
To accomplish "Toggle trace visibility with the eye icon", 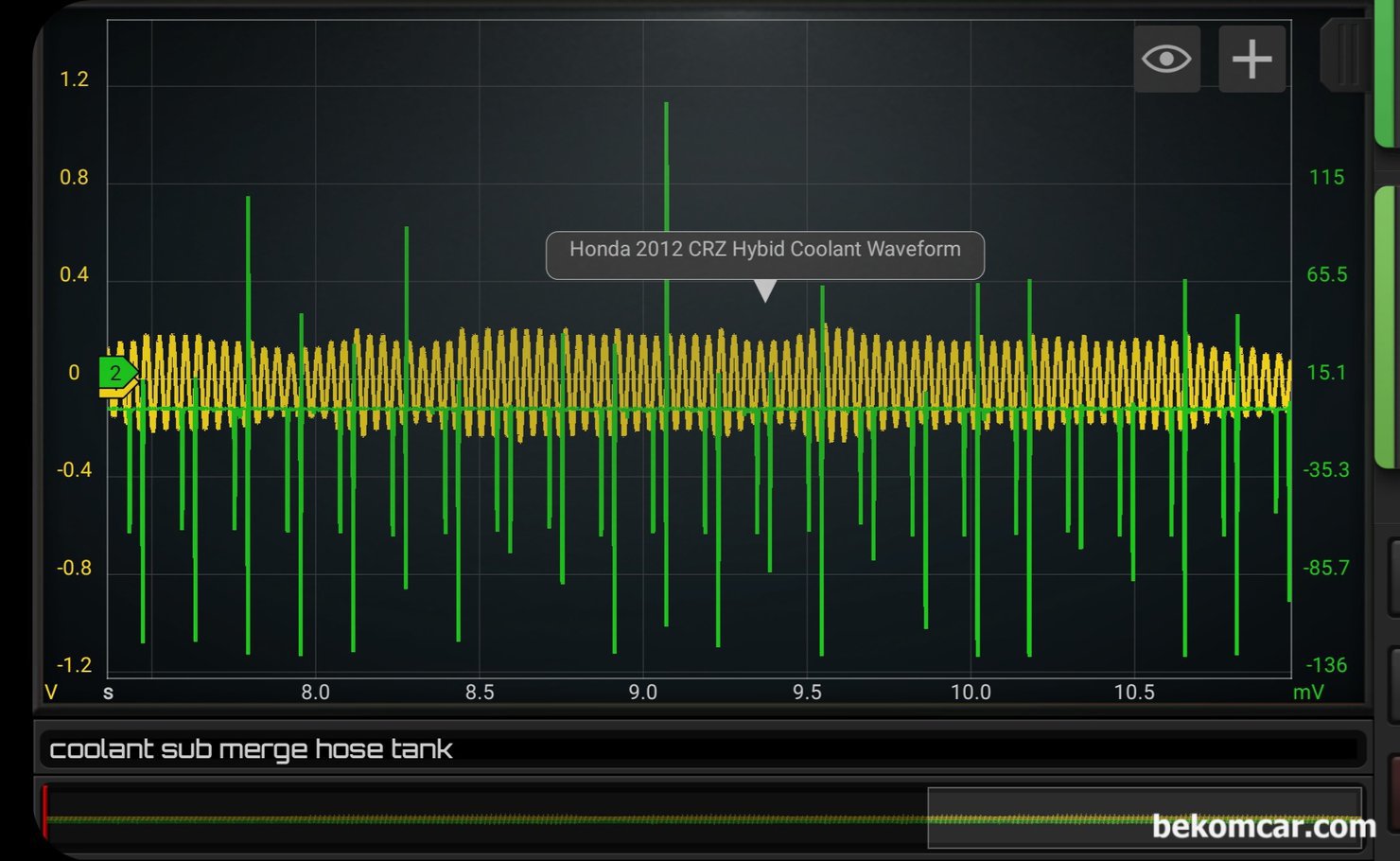I will (x=1166, y=60).
